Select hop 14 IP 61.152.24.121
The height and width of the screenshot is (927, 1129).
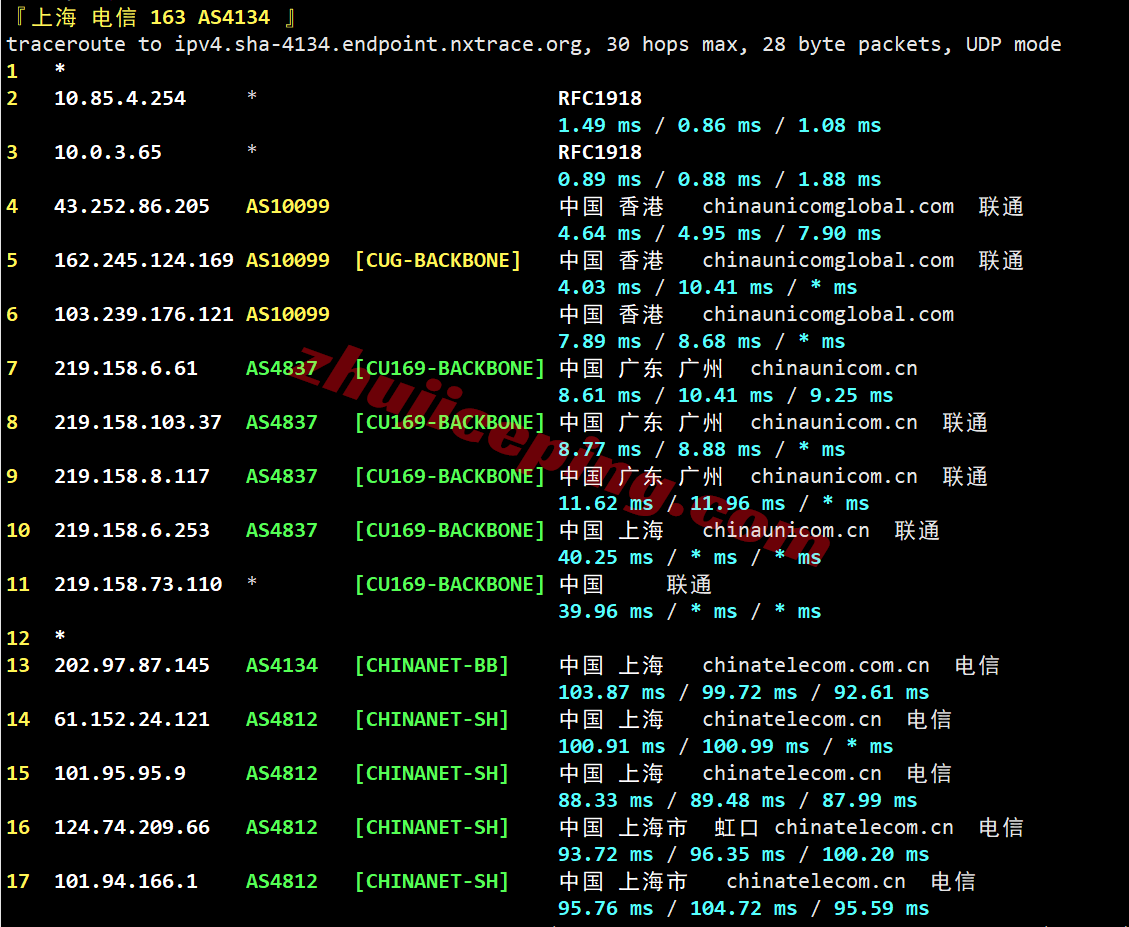point(132,720)
